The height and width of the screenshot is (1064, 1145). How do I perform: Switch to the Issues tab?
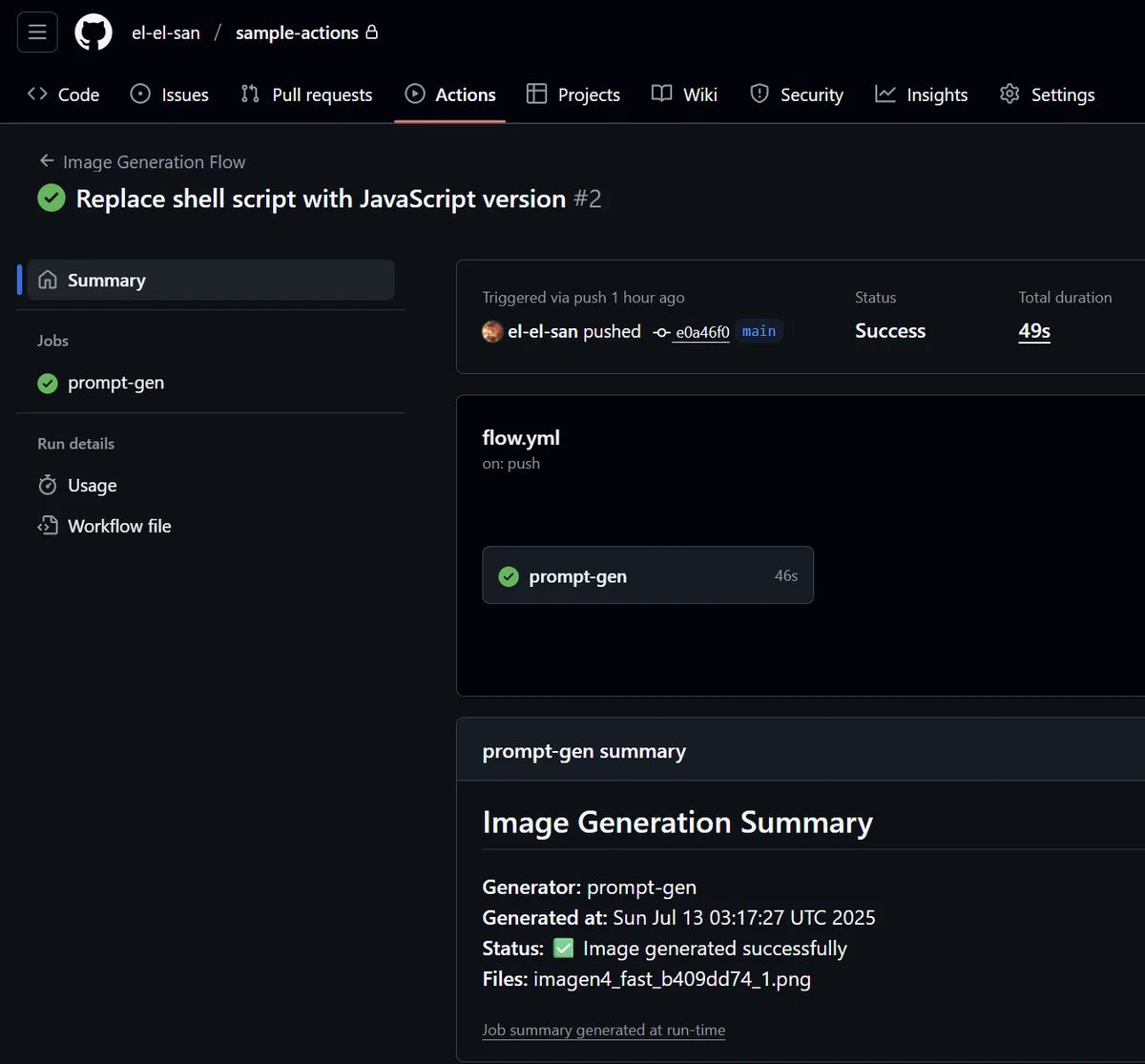[170, 94]
